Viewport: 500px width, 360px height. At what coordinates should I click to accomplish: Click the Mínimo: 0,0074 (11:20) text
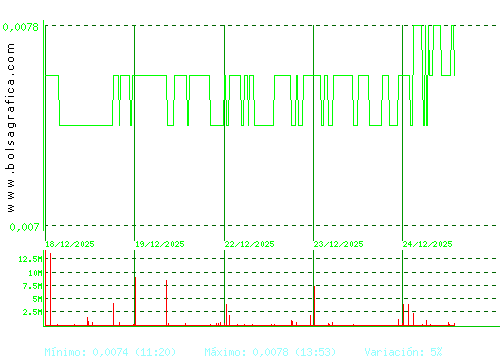(110, 352)
